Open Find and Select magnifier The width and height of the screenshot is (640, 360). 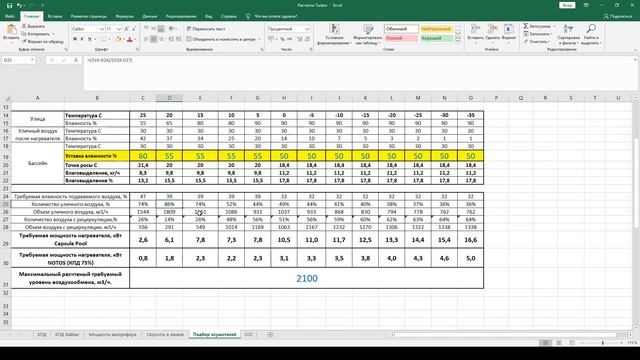(x=591, y=34)
